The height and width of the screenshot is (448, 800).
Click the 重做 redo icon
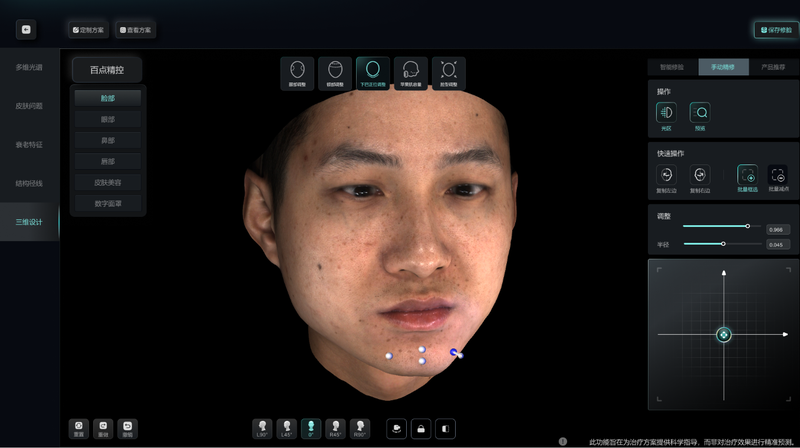[x=103, y=429]
